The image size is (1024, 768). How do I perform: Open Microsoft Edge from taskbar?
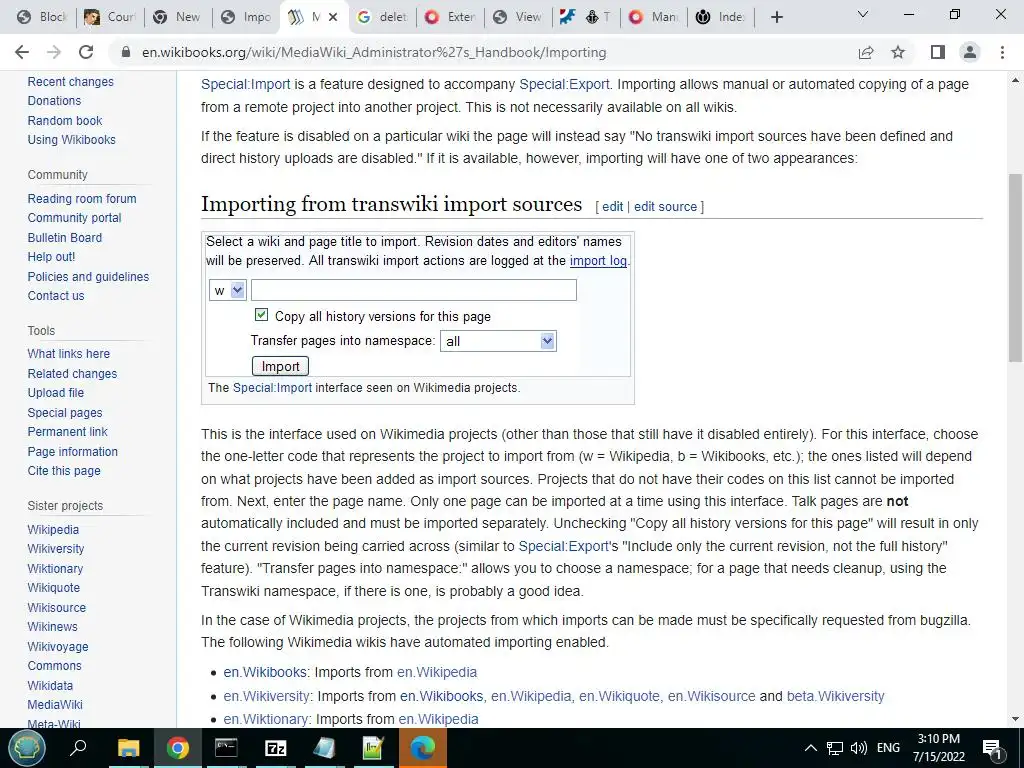423,748
